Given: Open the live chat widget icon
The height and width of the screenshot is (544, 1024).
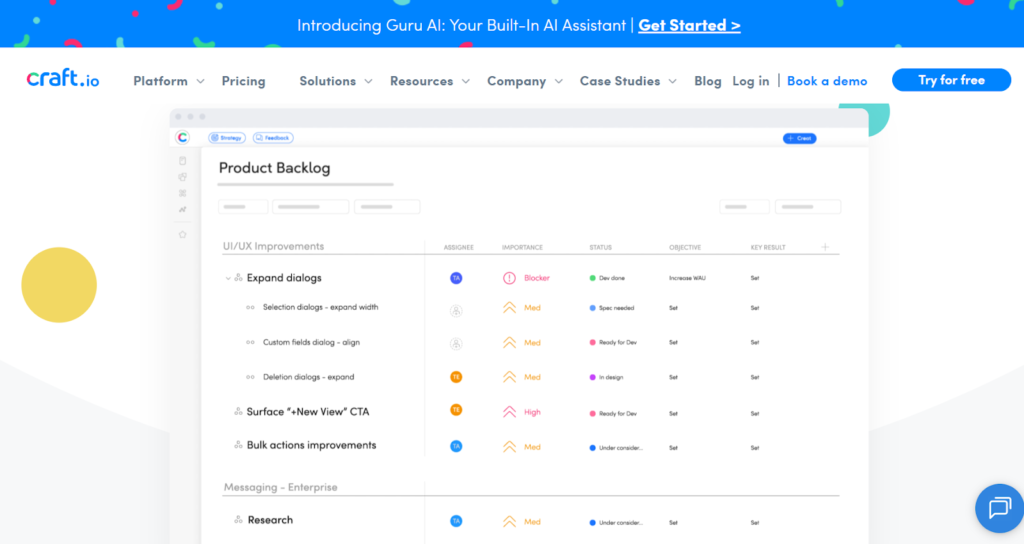Looking at the screenshot, I should pos(999,508).
